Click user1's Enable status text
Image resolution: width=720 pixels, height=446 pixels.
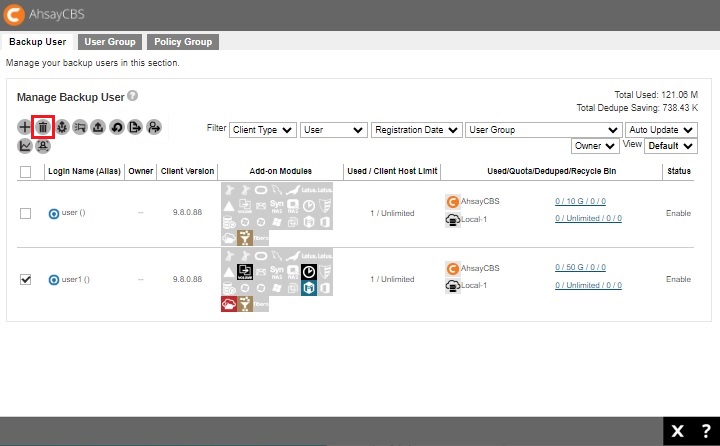[678, 279]
